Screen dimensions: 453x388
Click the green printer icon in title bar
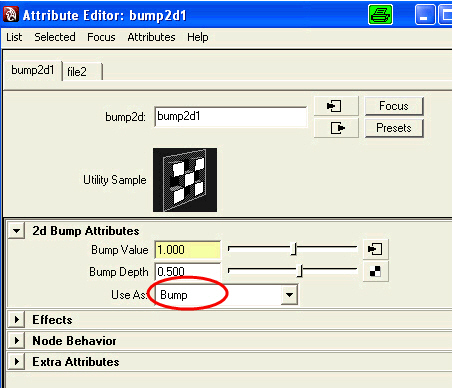pyautogui.click(x=380, y=15)
